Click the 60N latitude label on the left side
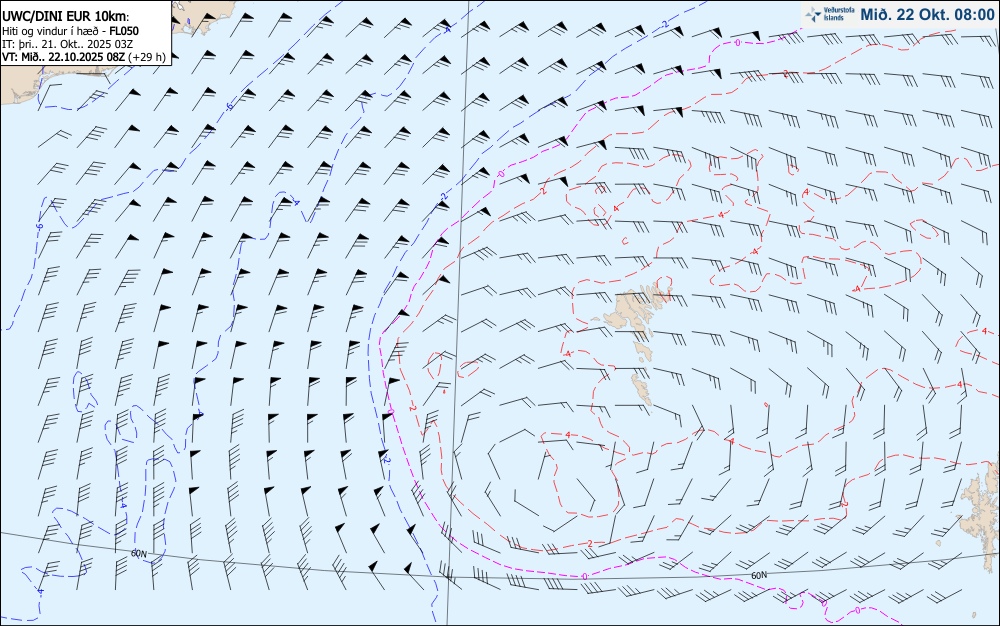Viewport: 1000px width, 626px height. click(138, 553)
